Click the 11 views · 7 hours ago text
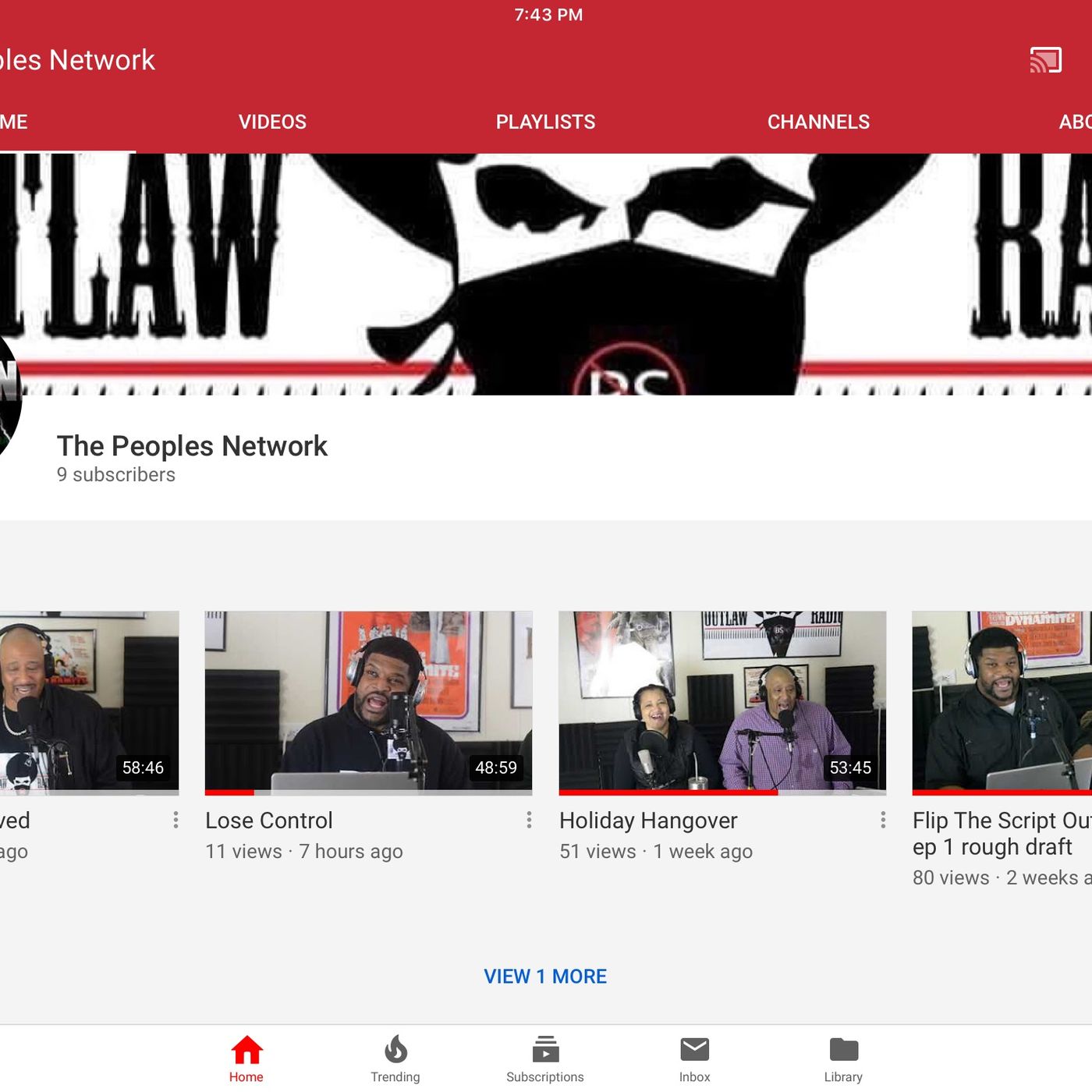This screenshot has height=1092, width=1092. click(304, 852)
